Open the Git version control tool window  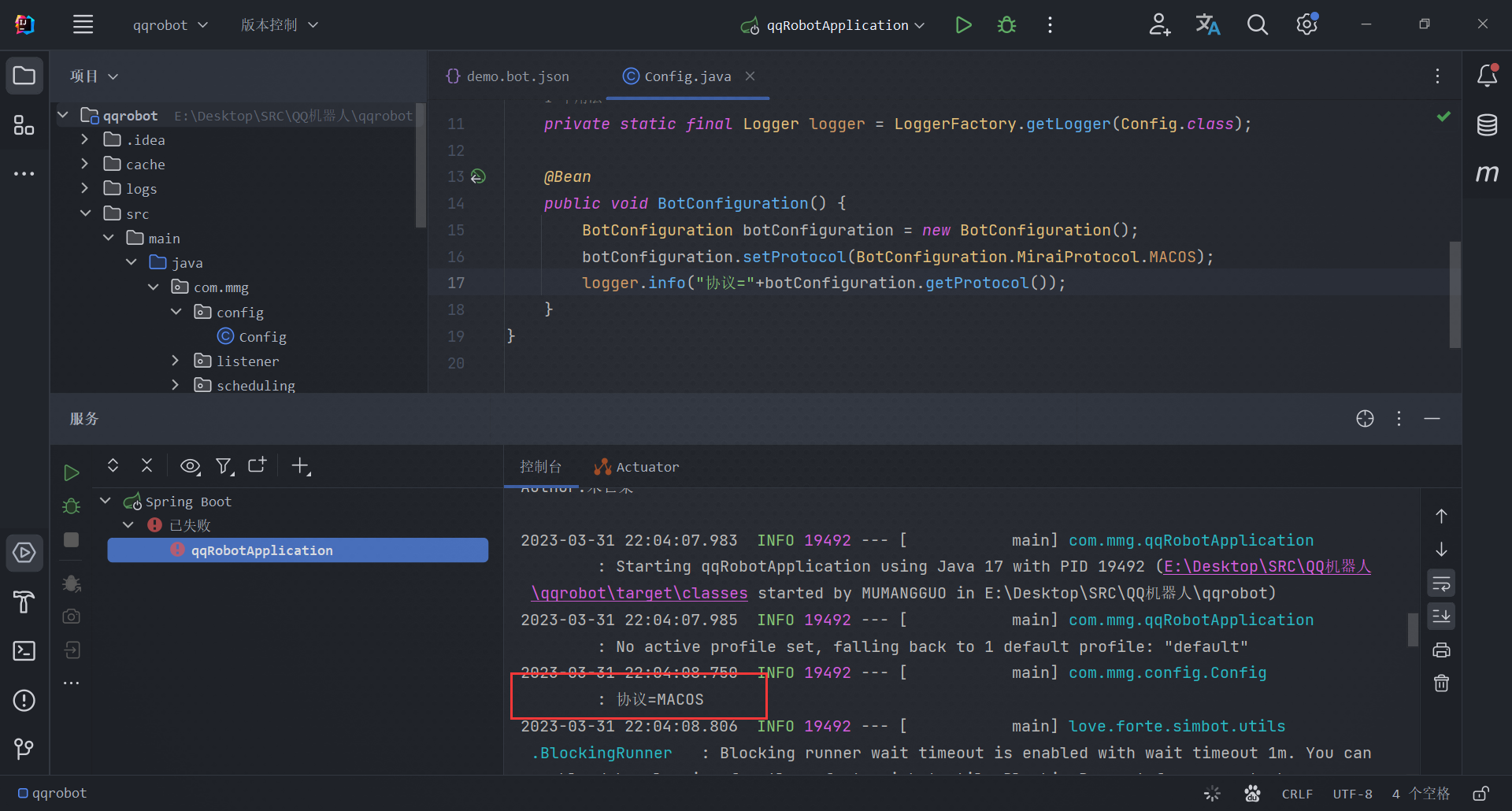[x=24, y=749]
